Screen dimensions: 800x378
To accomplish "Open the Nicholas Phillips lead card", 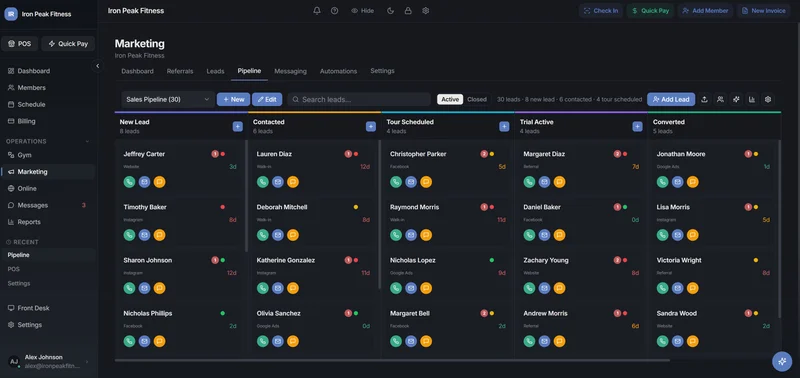I will pos(180,327).
